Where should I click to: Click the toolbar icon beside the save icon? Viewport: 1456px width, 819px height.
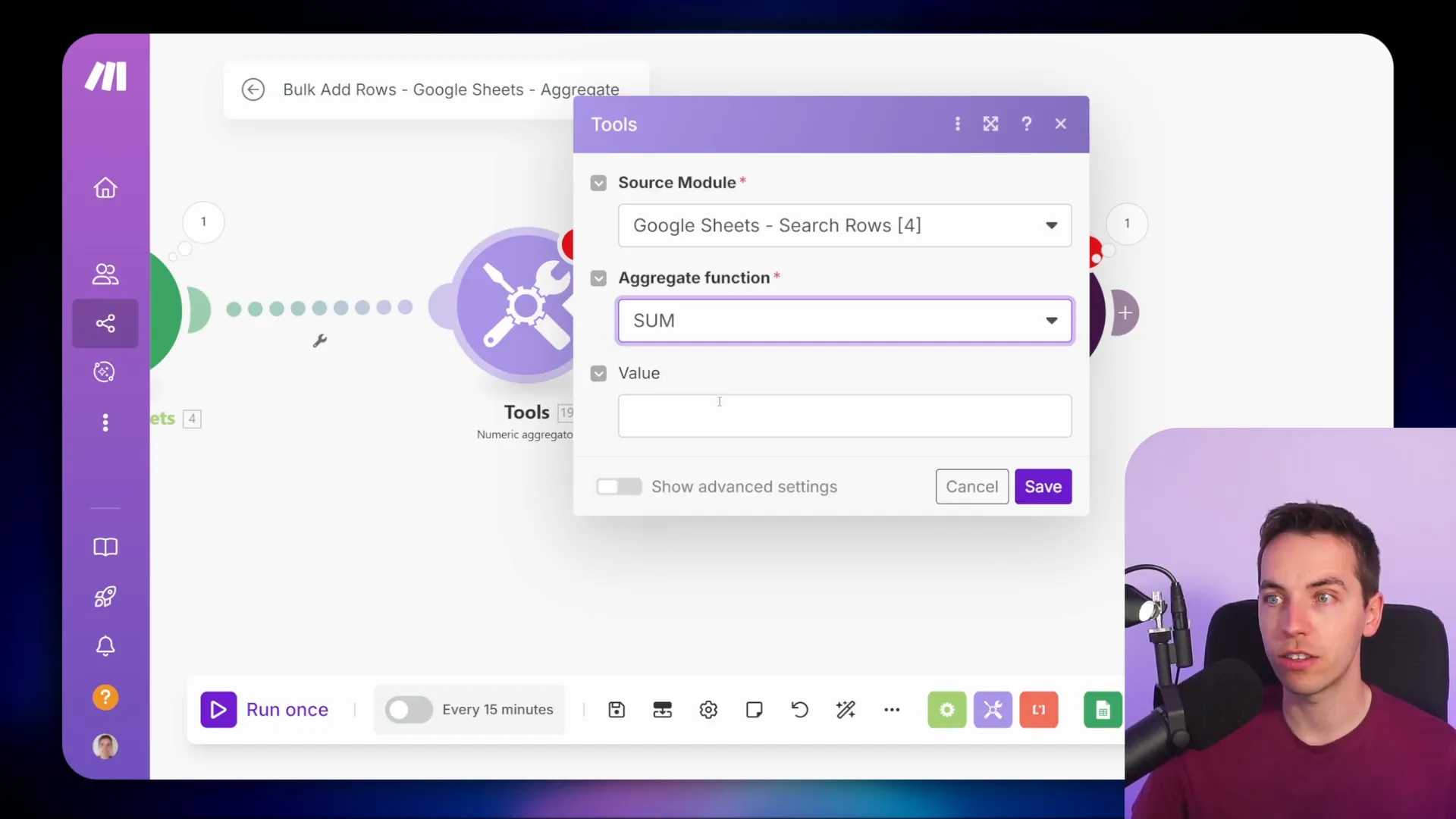pyautogui.click(x=662, y=710)
